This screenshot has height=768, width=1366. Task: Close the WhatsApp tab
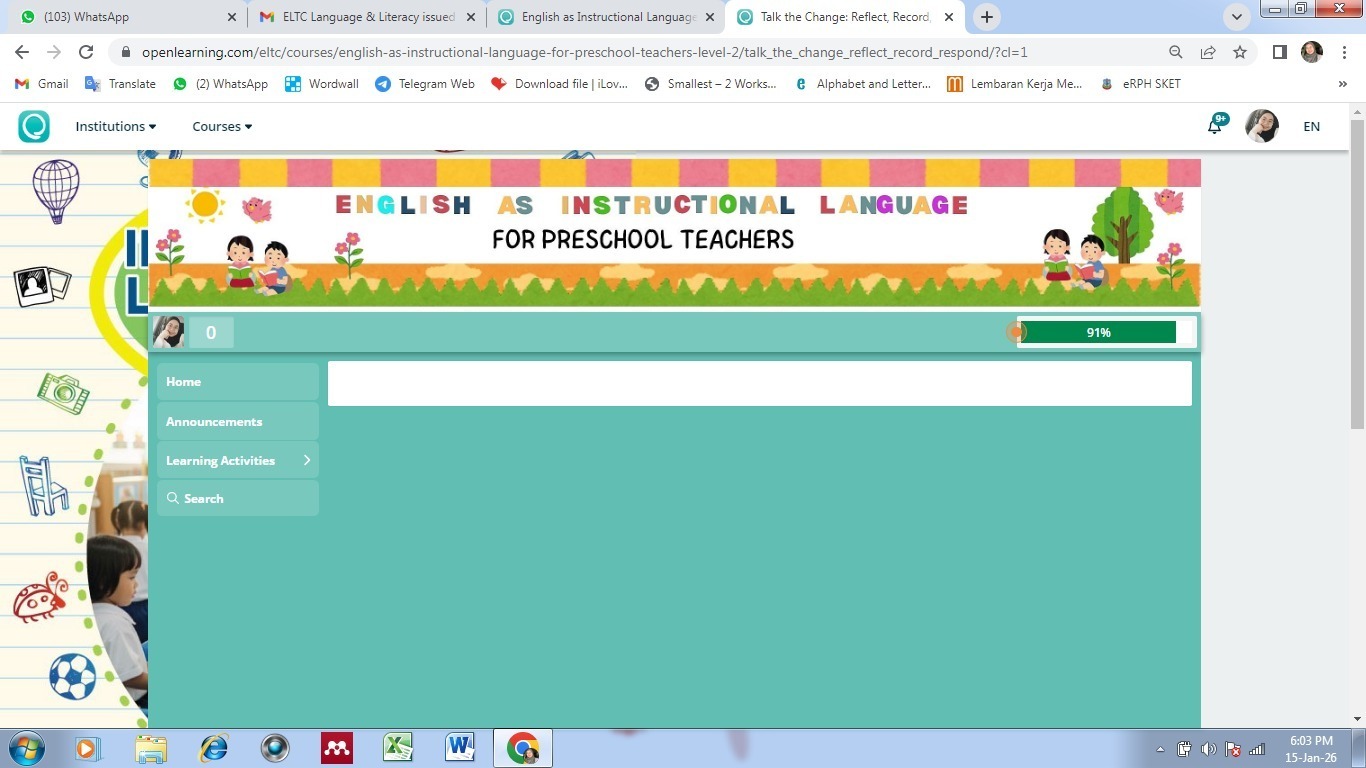(231, 17)
